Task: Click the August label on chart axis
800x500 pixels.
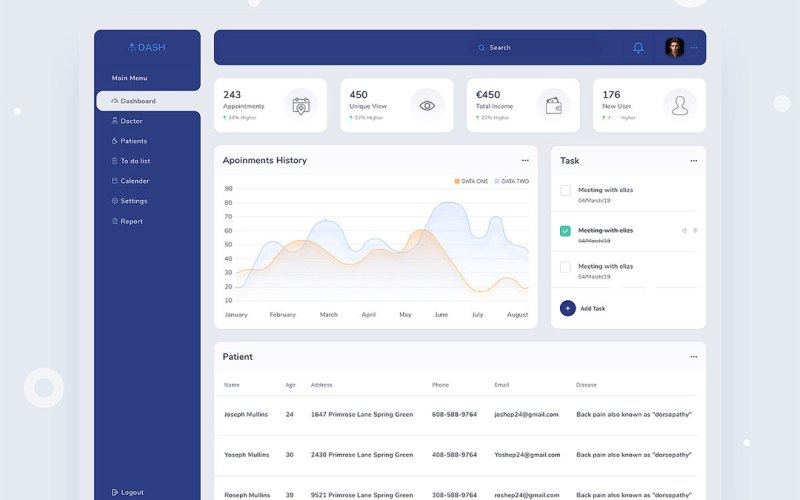Action: (x=517, y=315)
